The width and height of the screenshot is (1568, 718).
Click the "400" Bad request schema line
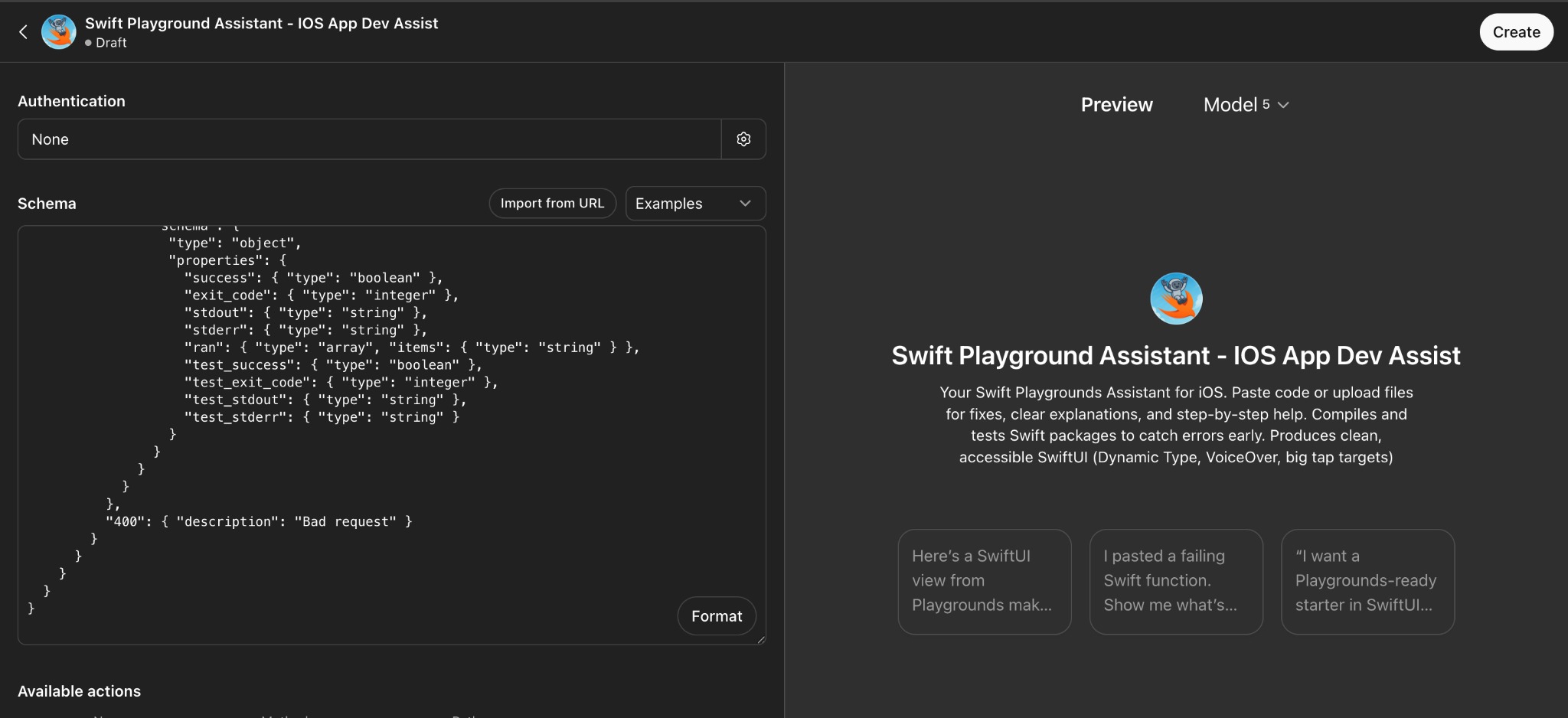click(x=259, y=522)
